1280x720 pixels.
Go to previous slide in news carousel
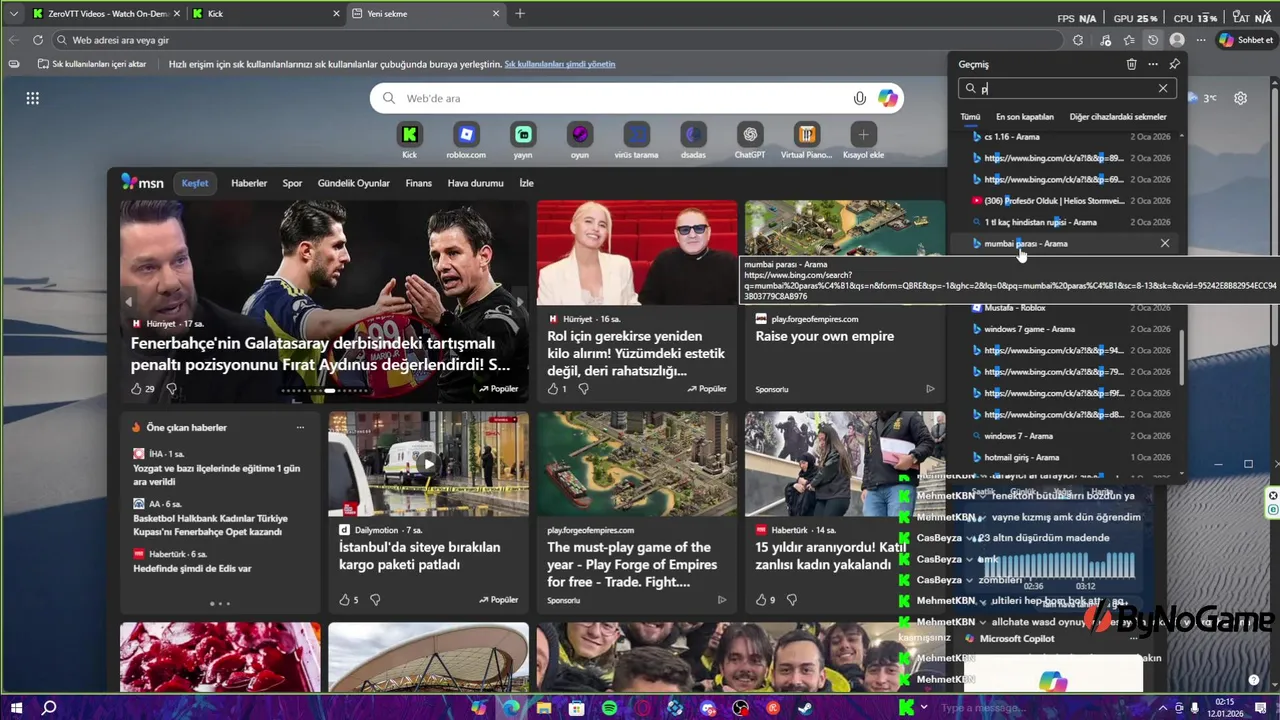pyautogui.click(x=128, y=301)
